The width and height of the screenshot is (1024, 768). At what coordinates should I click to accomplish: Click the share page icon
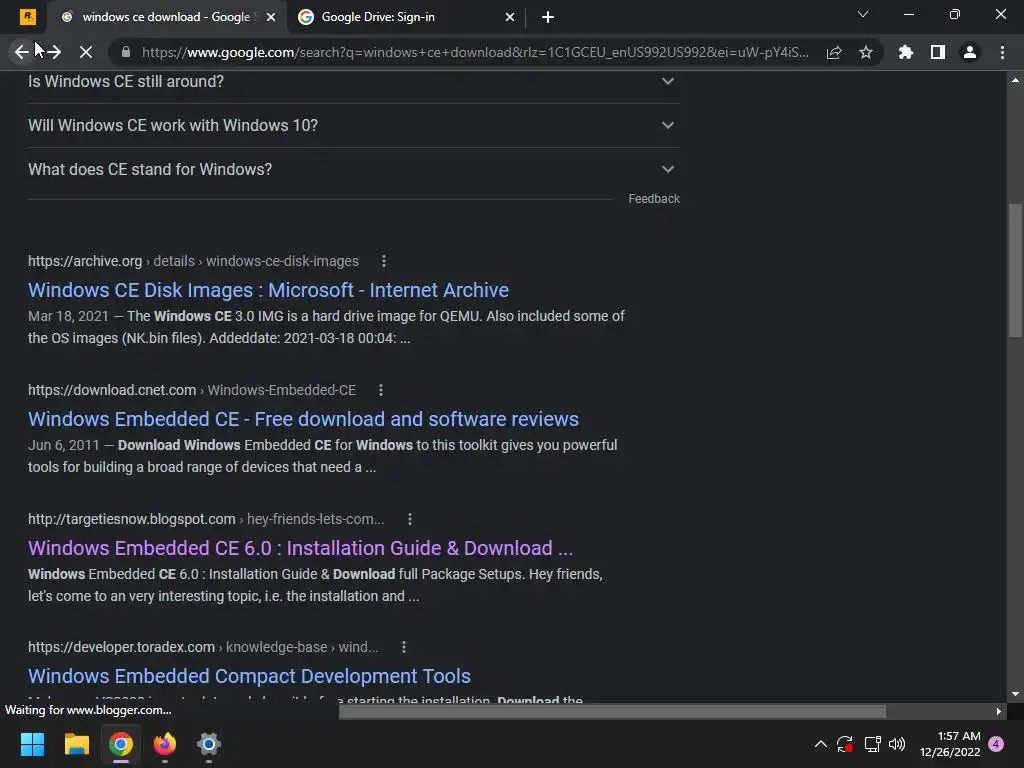tap(834, 52)
